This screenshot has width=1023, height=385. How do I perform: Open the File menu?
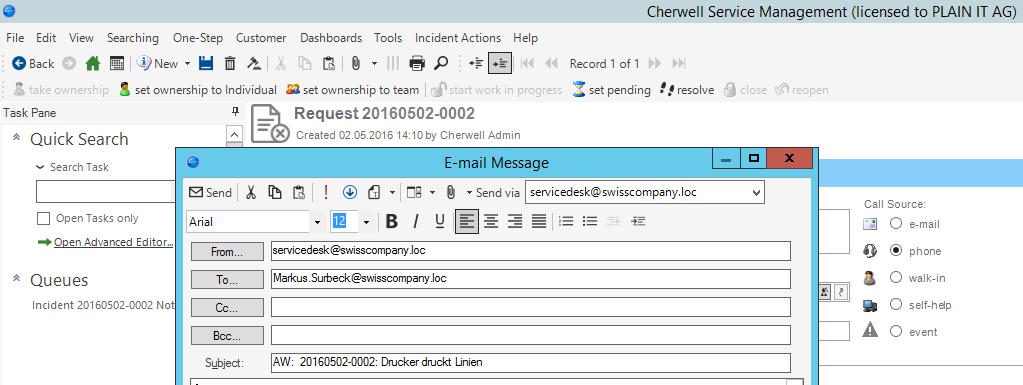pos(15,38)
